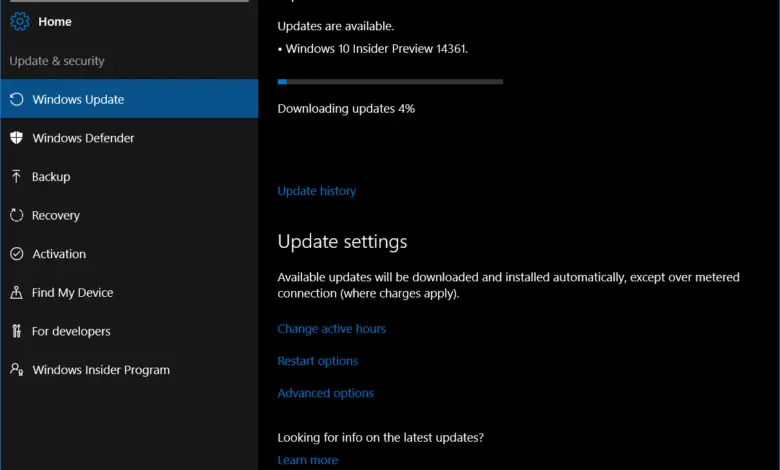
Task: Click the 'Available updates will be downloaded' paragraph
Action: click(508, 285)
